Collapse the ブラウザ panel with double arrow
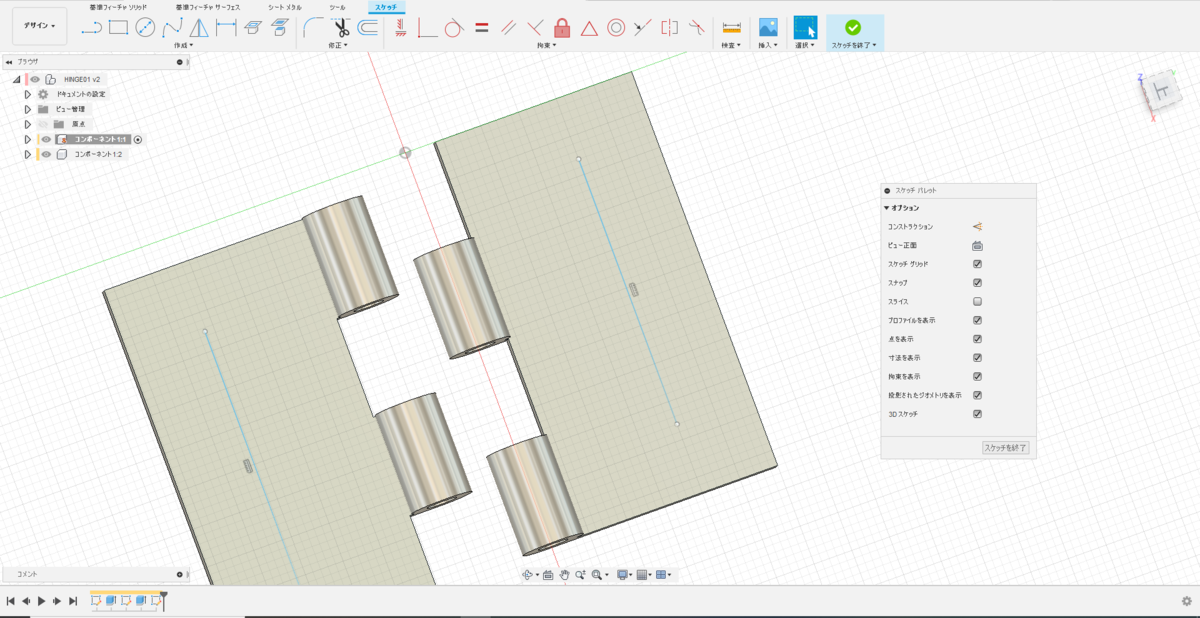This screenshot has height=618, width=1200. 9,62
